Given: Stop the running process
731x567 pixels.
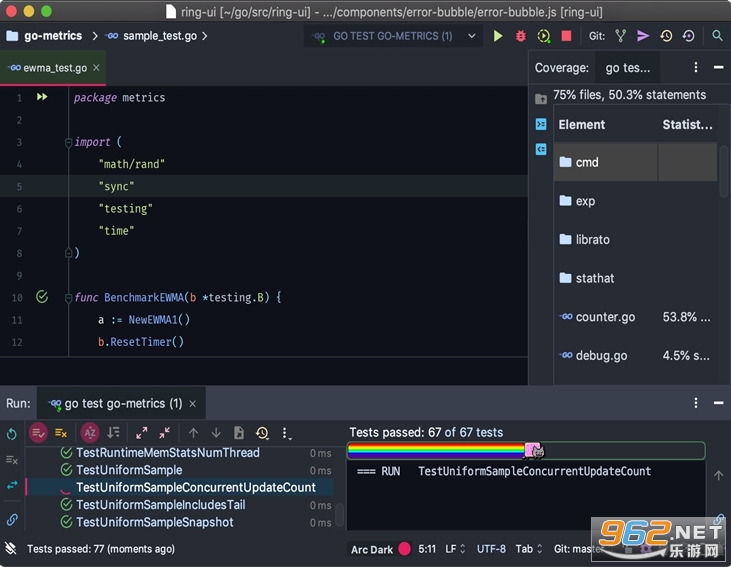Looking at the screenshot, I should pyautogui.click(x=566, y=36).
